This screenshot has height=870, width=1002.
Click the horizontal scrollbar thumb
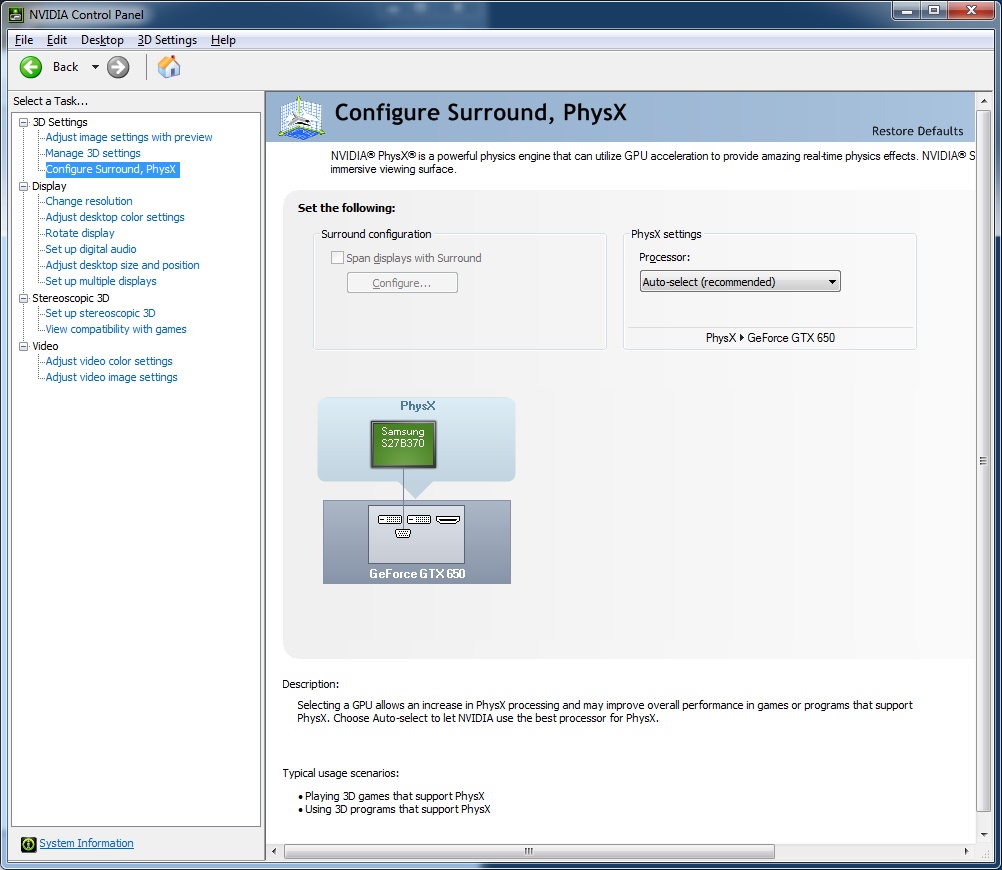pyautogui.click(x=529, y=851)
